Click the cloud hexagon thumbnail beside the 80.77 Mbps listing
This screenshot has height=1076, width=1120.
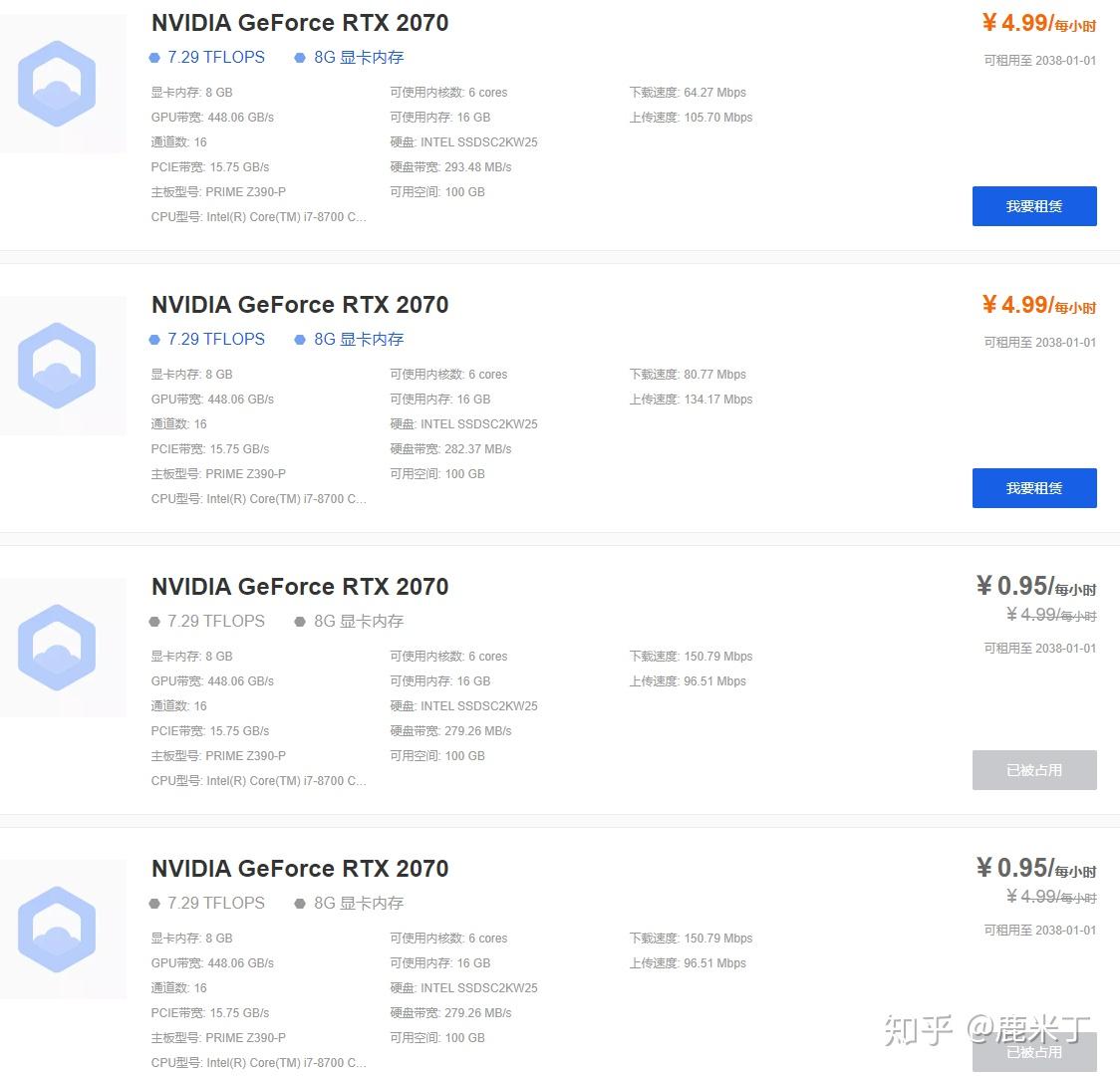57,366
